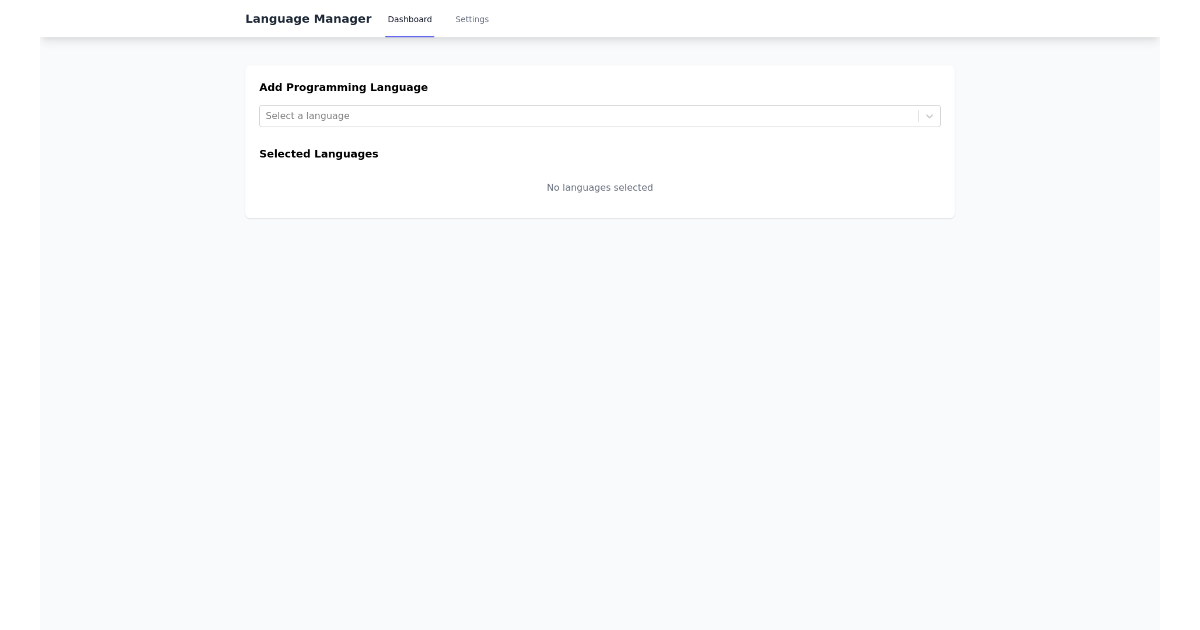
Task: Click the 'Language Manager' title
Action: [308, 18]
